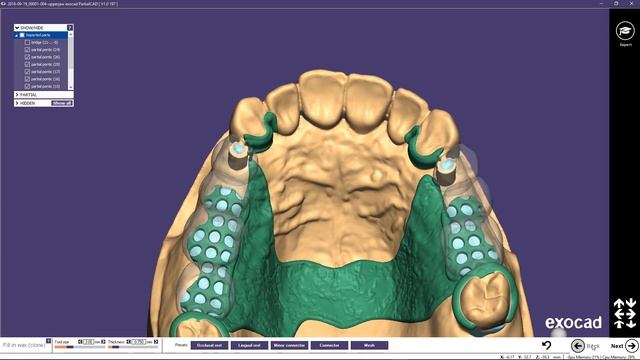Click the Back arrow circle icon
The height and width of the screenshot is (360, 640).
578,346
